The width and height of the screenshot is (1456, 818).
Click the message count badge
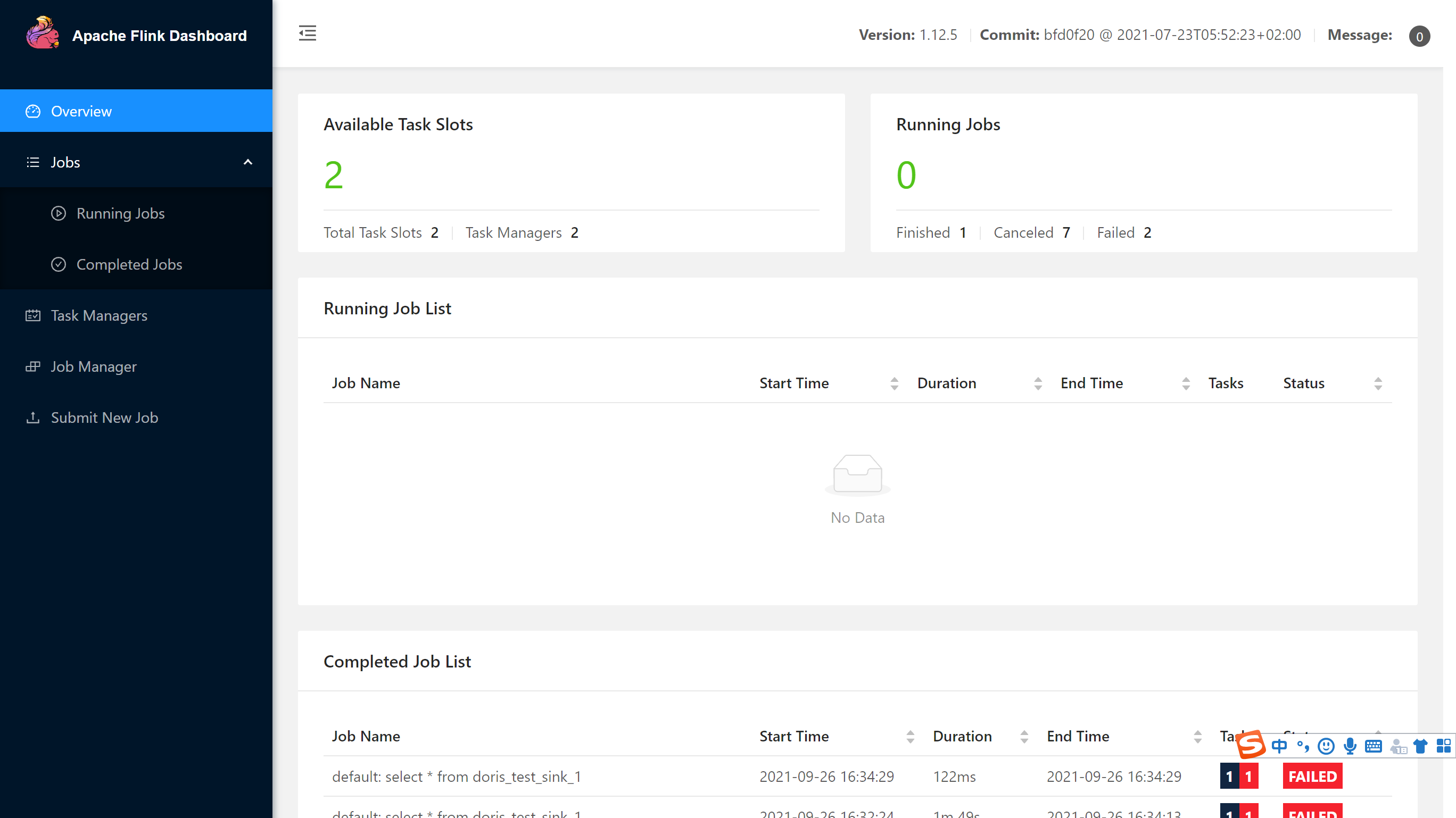click(x=1419, y=36)
